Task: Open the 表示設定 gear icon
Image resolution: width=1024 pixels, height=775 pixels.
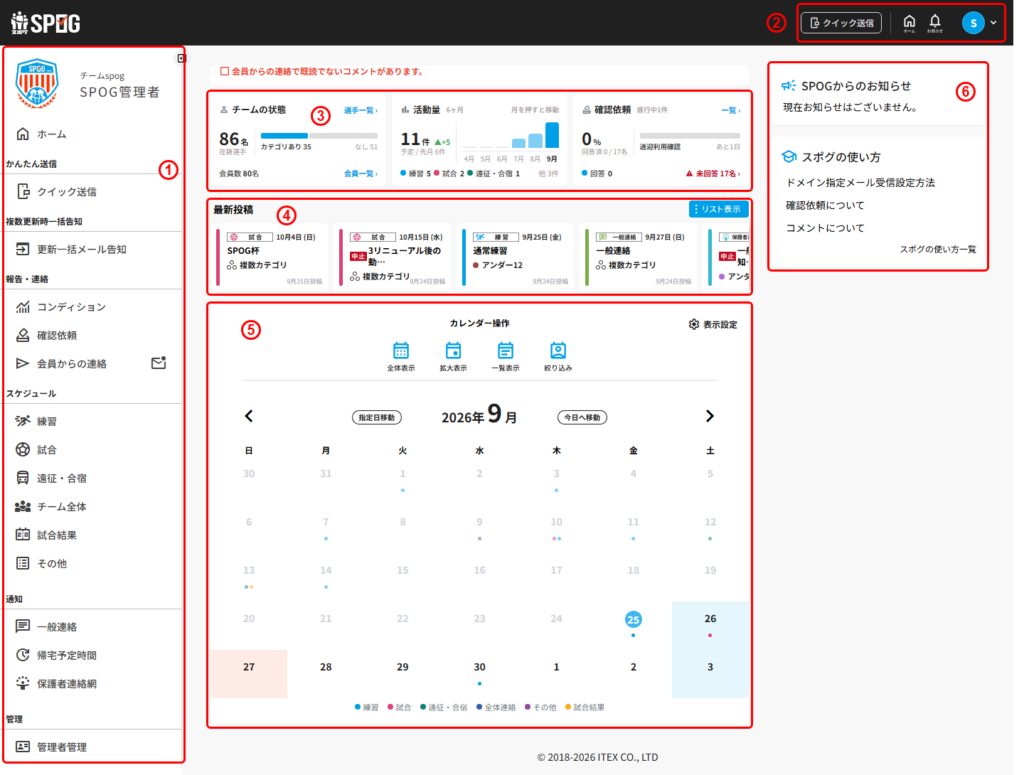Action: pyautogui.click(x=694, y=324)
